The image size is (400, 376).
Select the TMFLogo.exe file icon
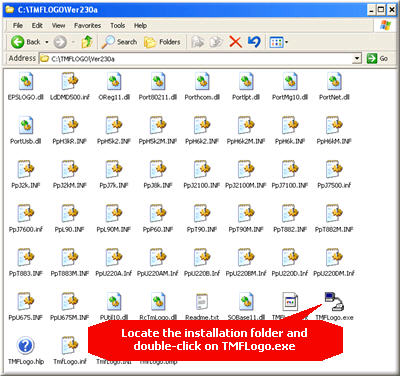(334, 302)
